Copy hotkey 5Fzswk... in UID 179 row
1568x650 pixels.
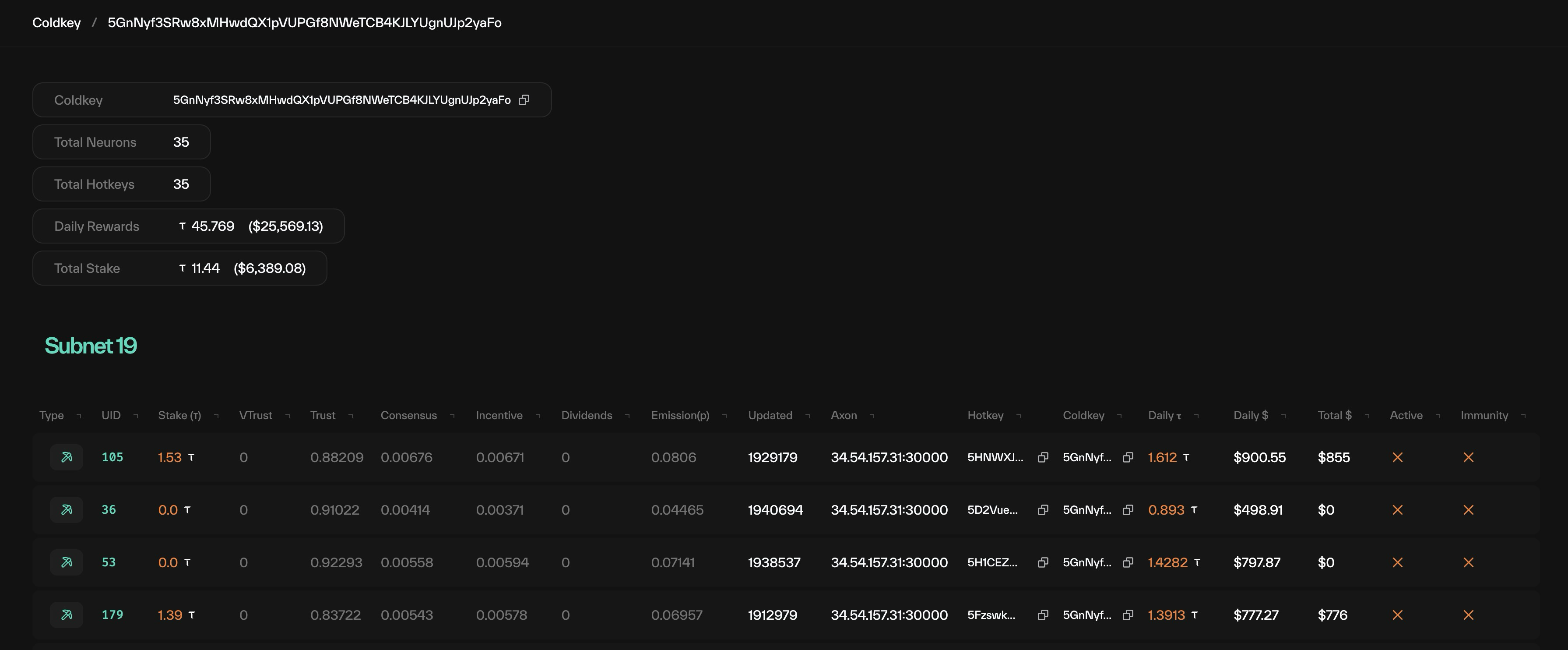point(1043,615)
